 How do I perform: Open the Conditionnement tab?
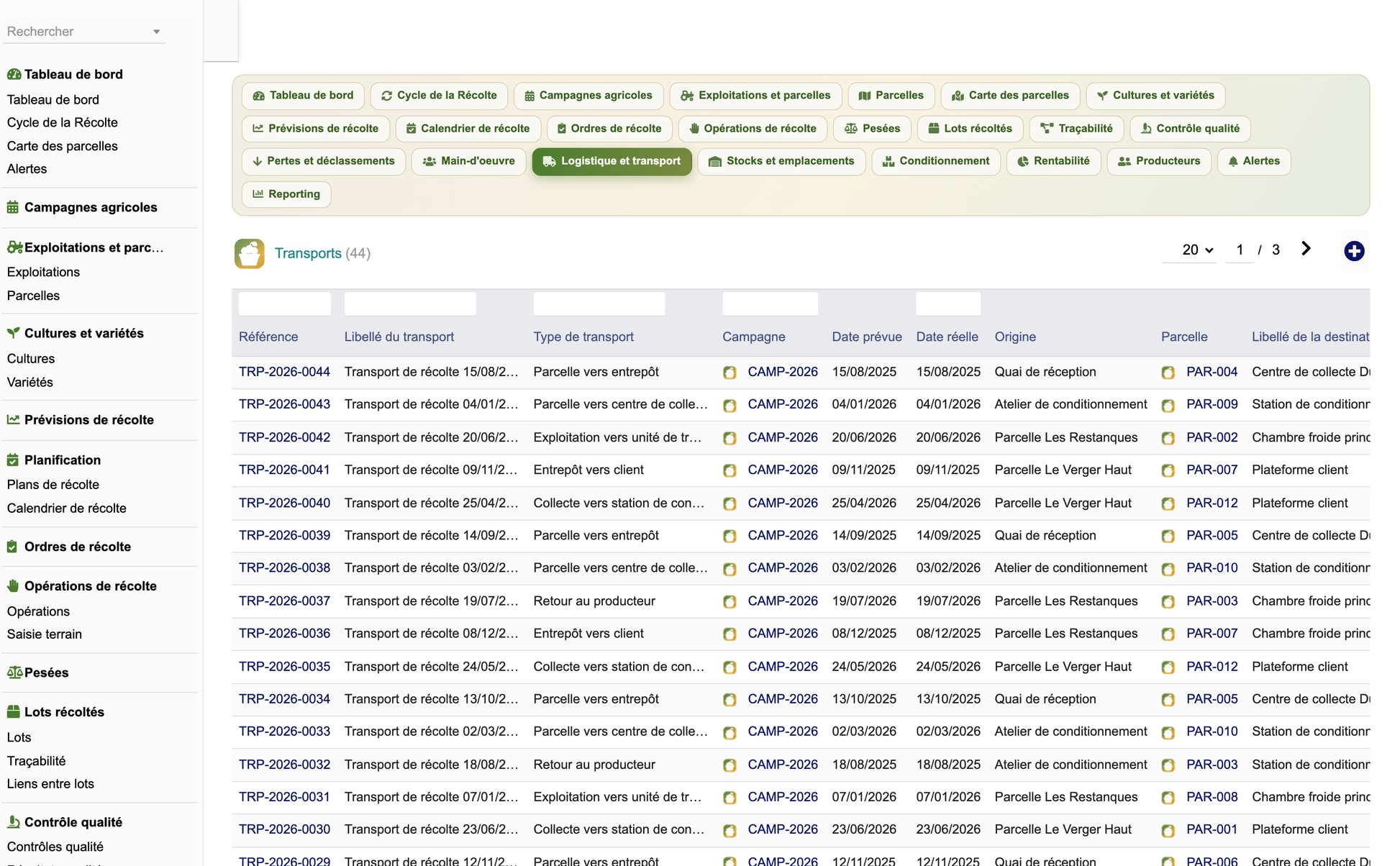(936, 161)
